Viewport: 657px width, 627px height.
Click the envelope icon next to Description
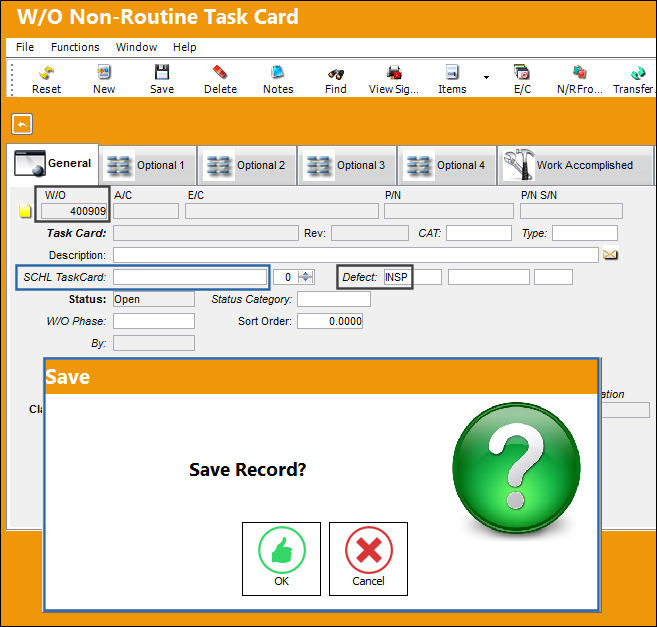pyautogui.click(x=610, y=254)
